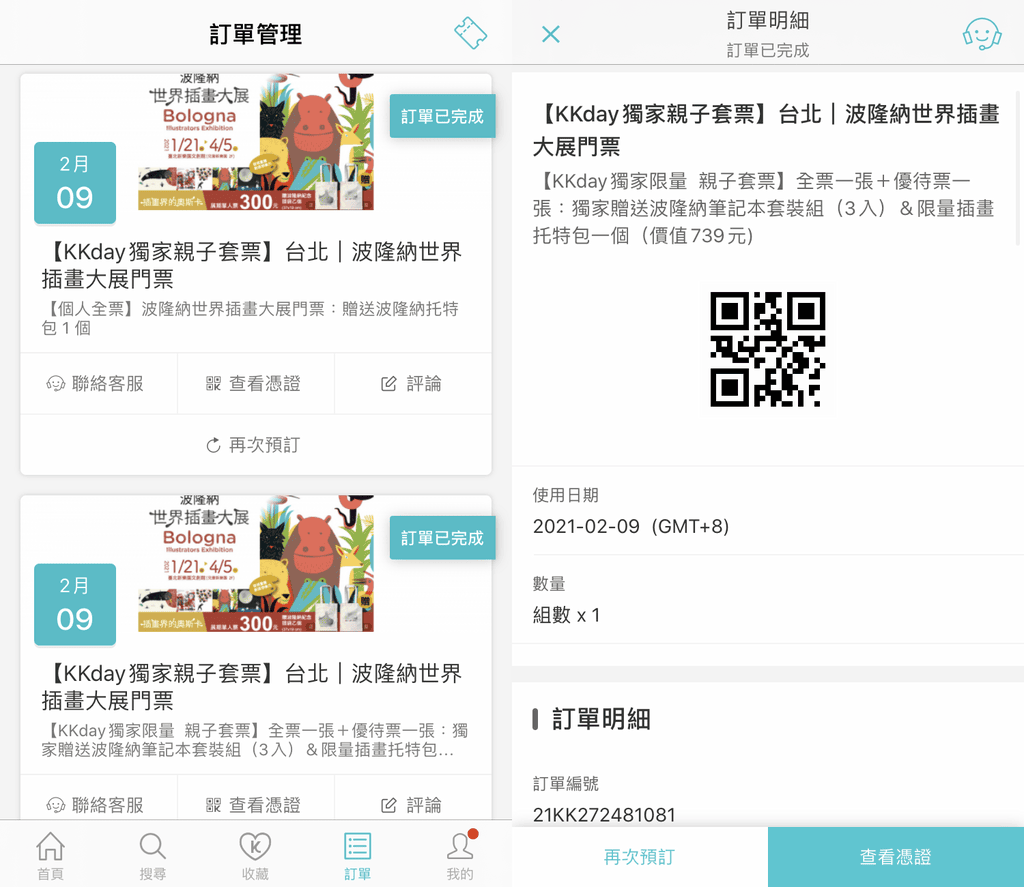Open the first order's Bologna exhibition banner
The image size is (1024, 887).
[255, 143]
